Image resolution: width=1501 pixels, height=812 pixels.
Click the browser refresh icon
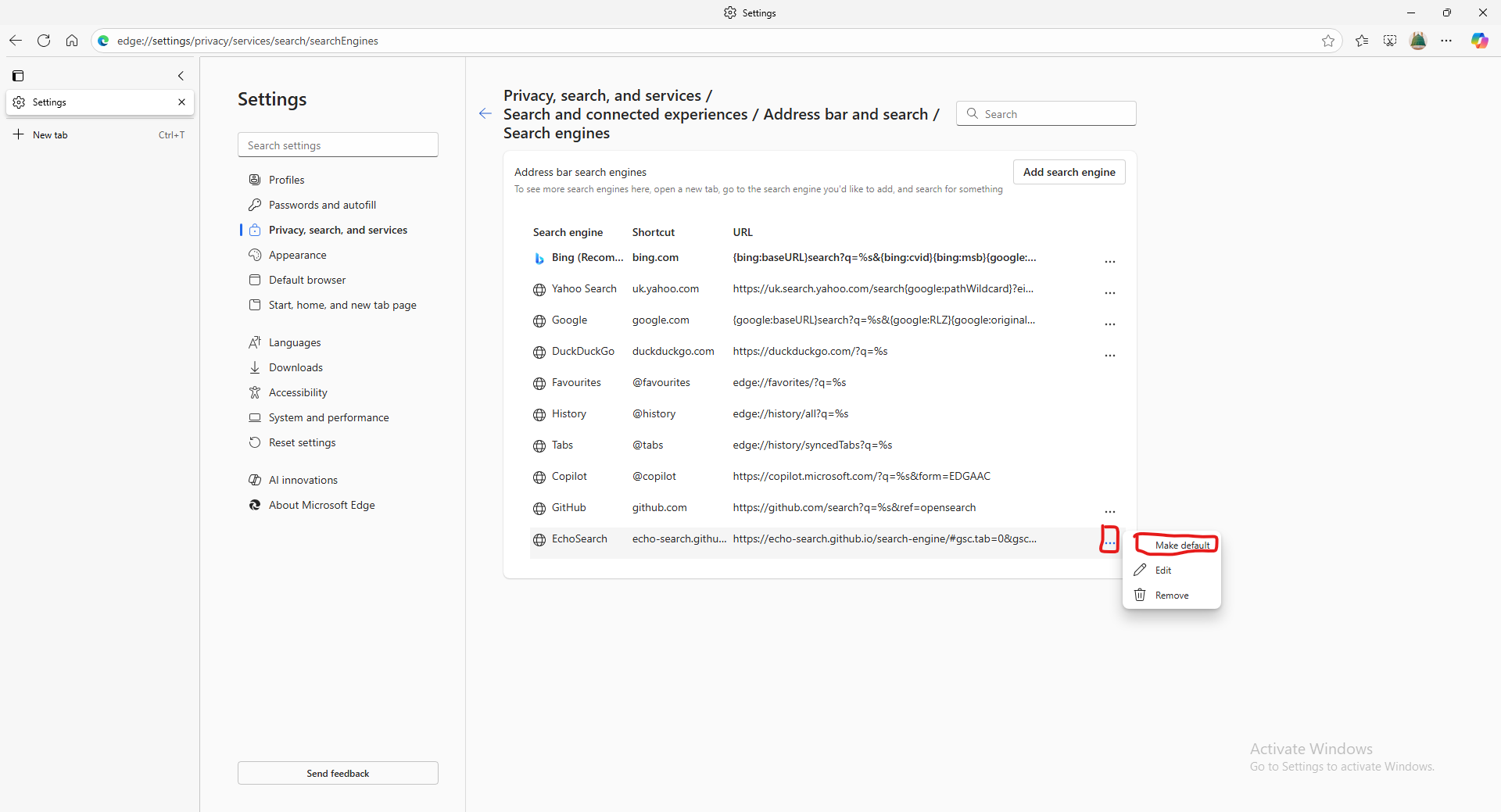point(44,41)
